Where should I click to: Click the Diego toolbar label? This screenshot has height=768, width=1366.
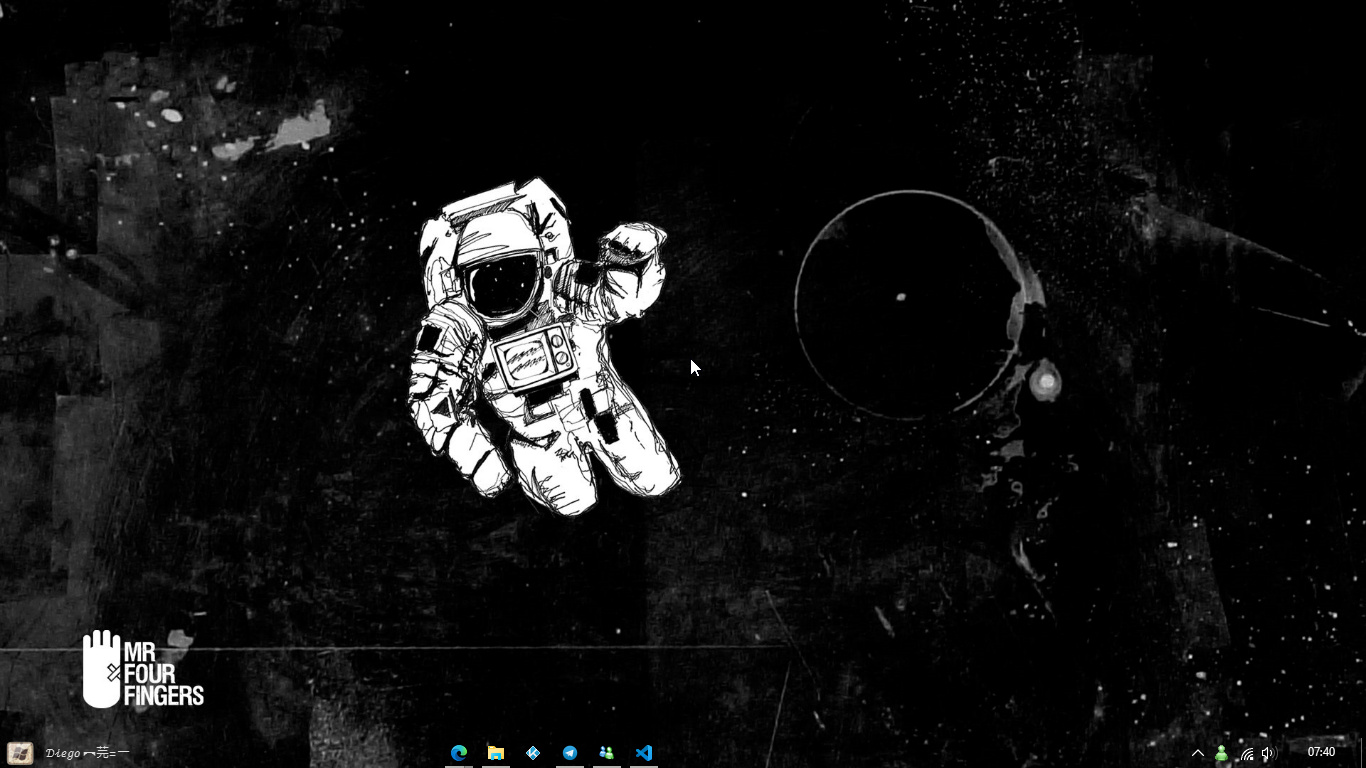pos(88,753)
